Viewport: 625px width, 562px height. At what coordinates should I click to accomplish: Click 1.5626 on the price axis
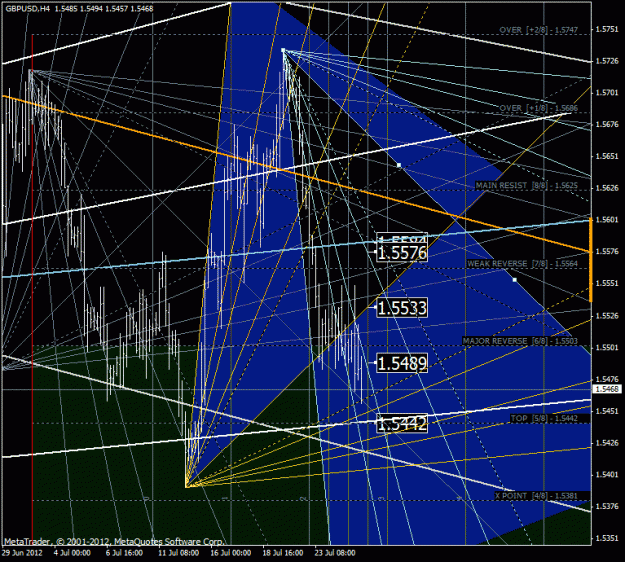coord(607,188)
